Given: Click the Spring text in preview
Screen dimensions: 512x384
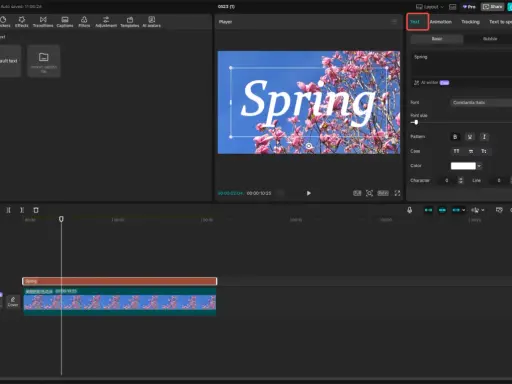Looking at the screenshot, I should [x=308, y=103].
